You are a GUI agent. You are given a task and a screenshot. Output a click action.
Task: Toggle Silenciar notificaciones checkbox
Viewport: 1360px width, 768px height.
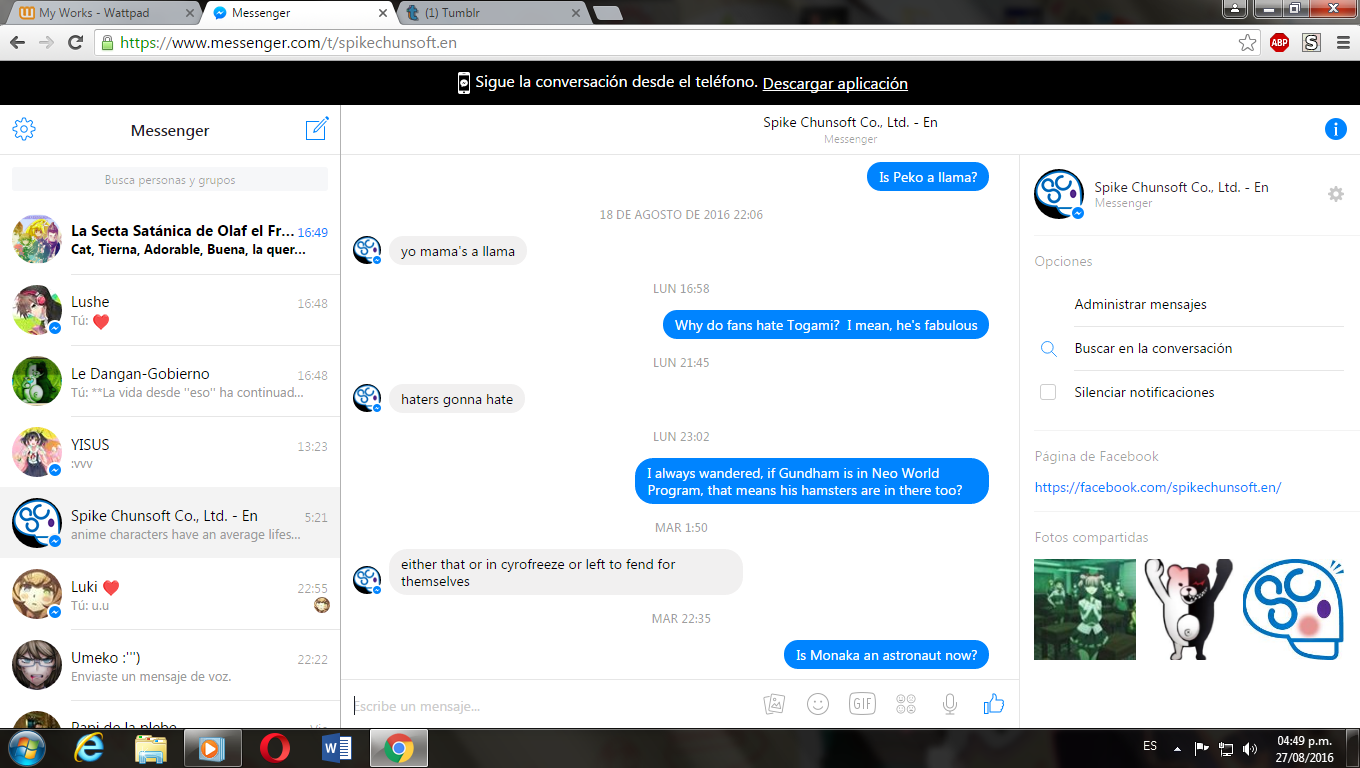pyautogui.click(x=1048, y=392)
